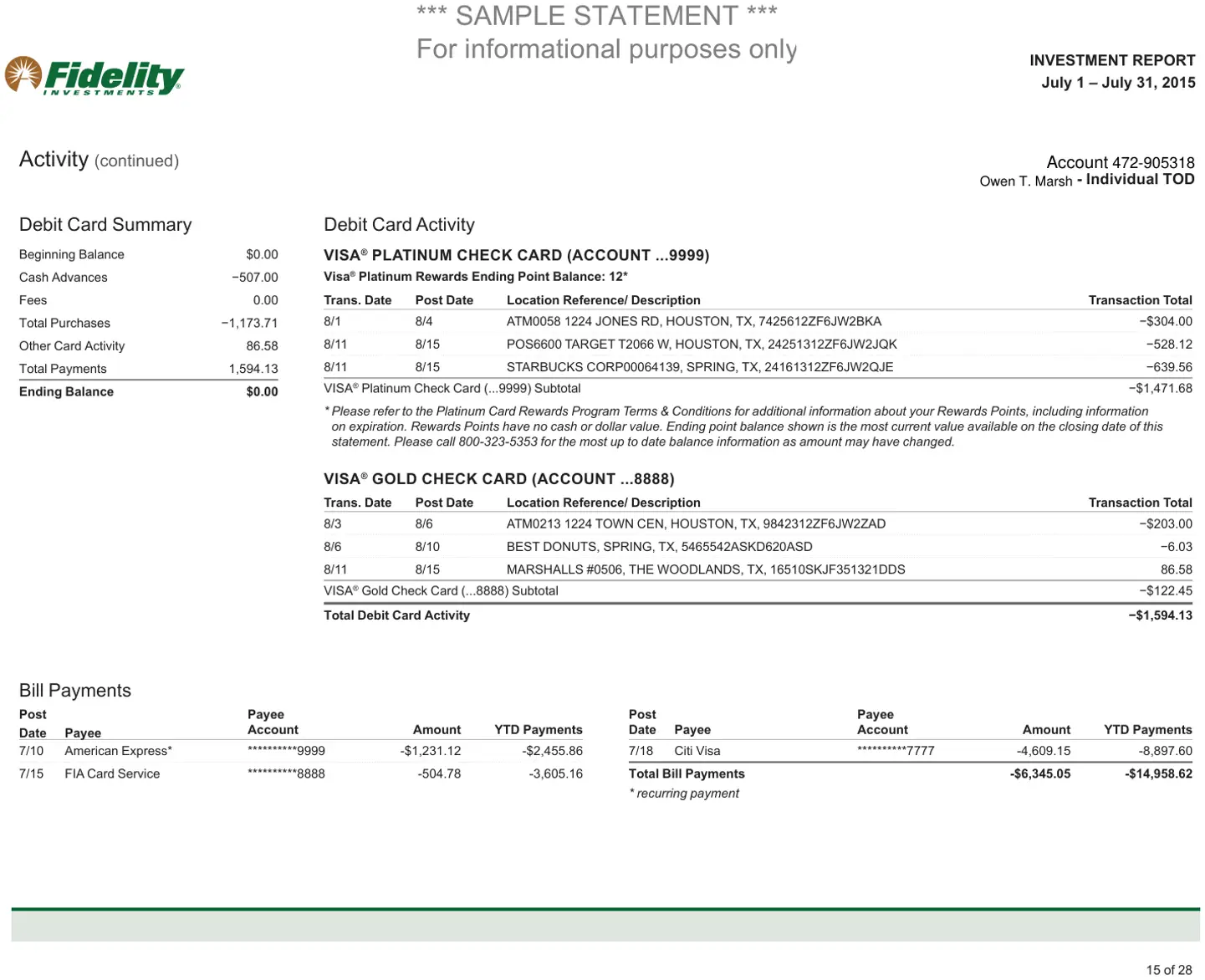
Task: Click the Total Payments value 1,594.13
Action: tap(253, 369)
